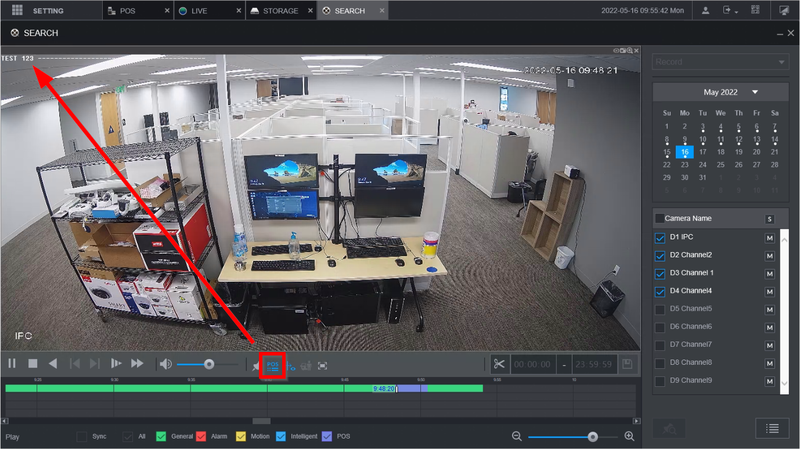Enable the Sync checkbox
800x449 pixels.
pos(82,437)
